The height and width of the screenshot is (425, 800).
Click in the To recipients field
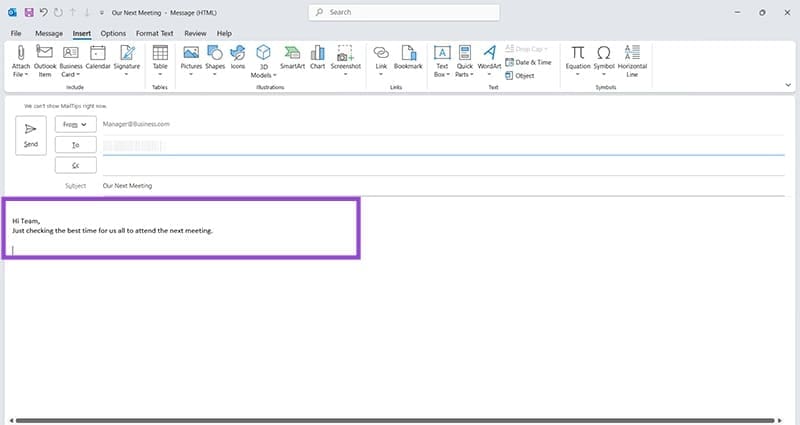(443, 146)
